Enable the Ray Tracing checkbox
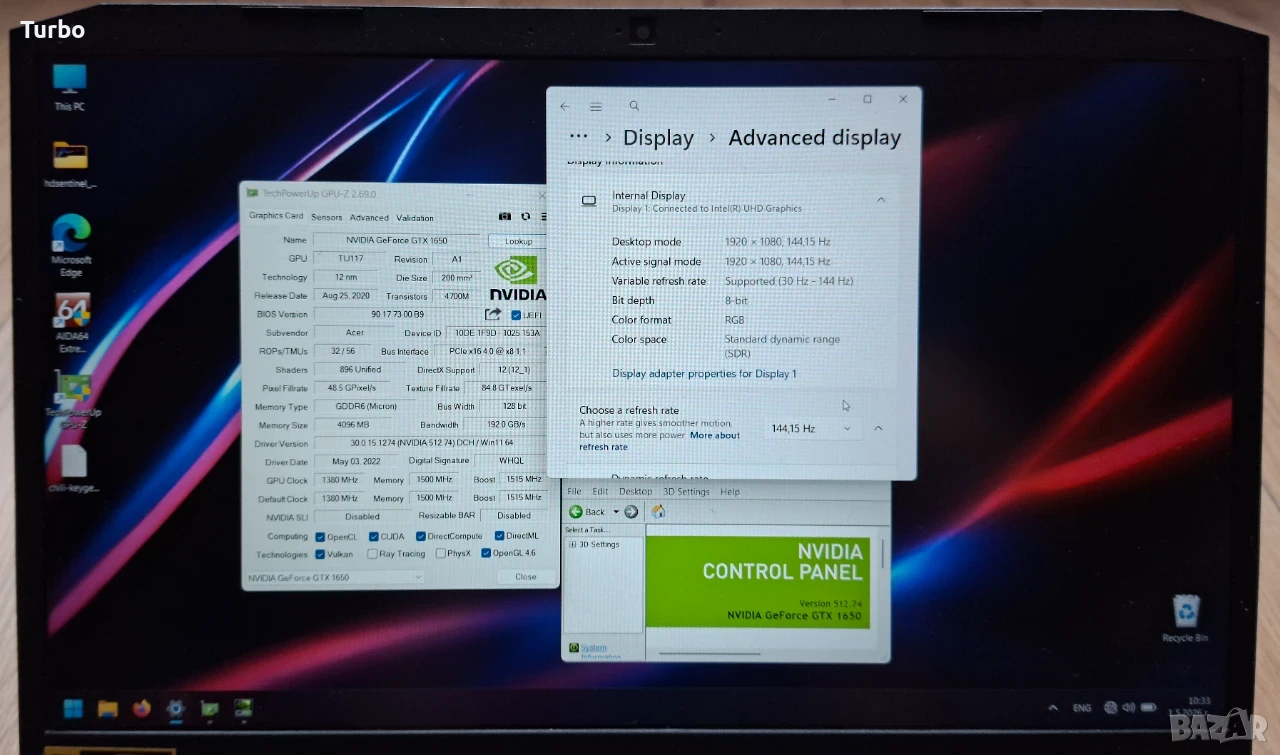This screenshot has width=1280, height=755. 372,554
